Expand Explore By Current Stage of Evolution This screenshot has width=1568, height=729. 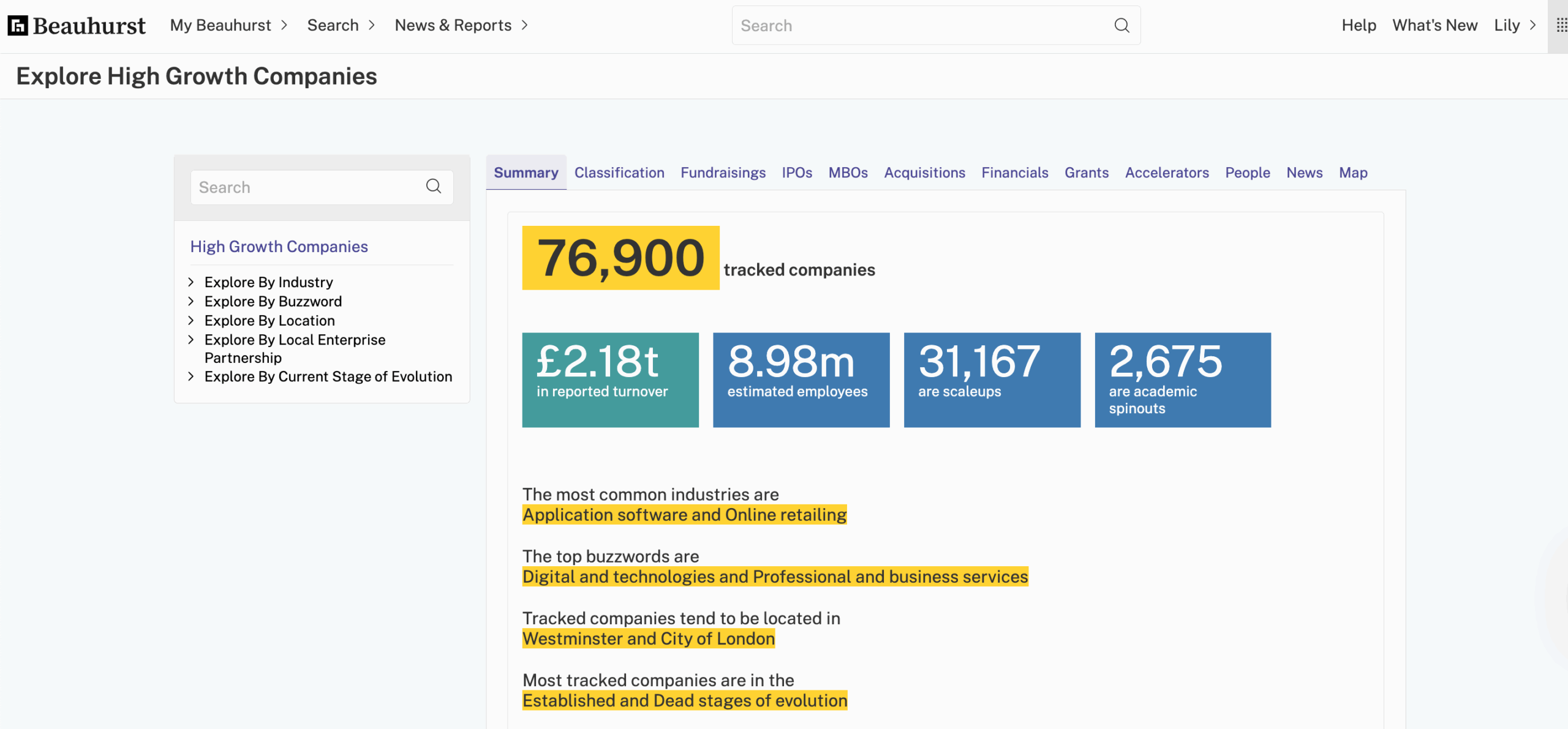tap(191, 376)
